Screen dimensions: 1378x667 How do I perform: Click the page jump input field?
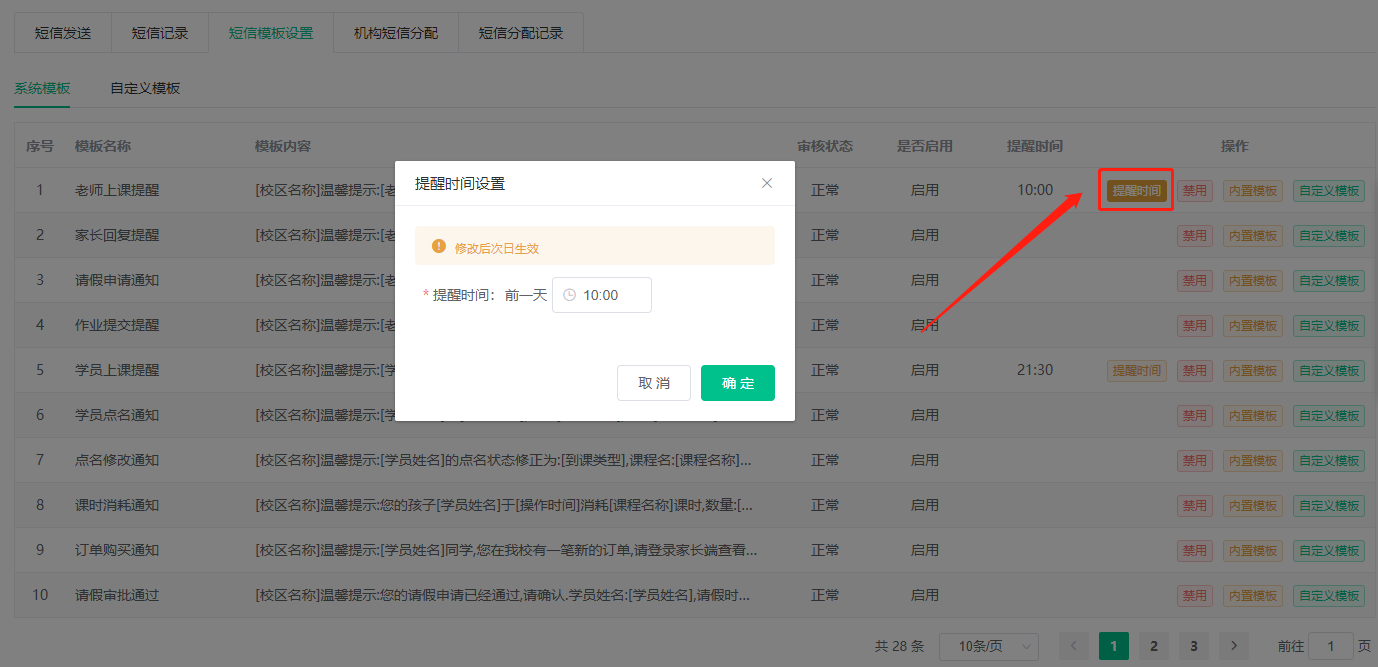coord(1330,646)
